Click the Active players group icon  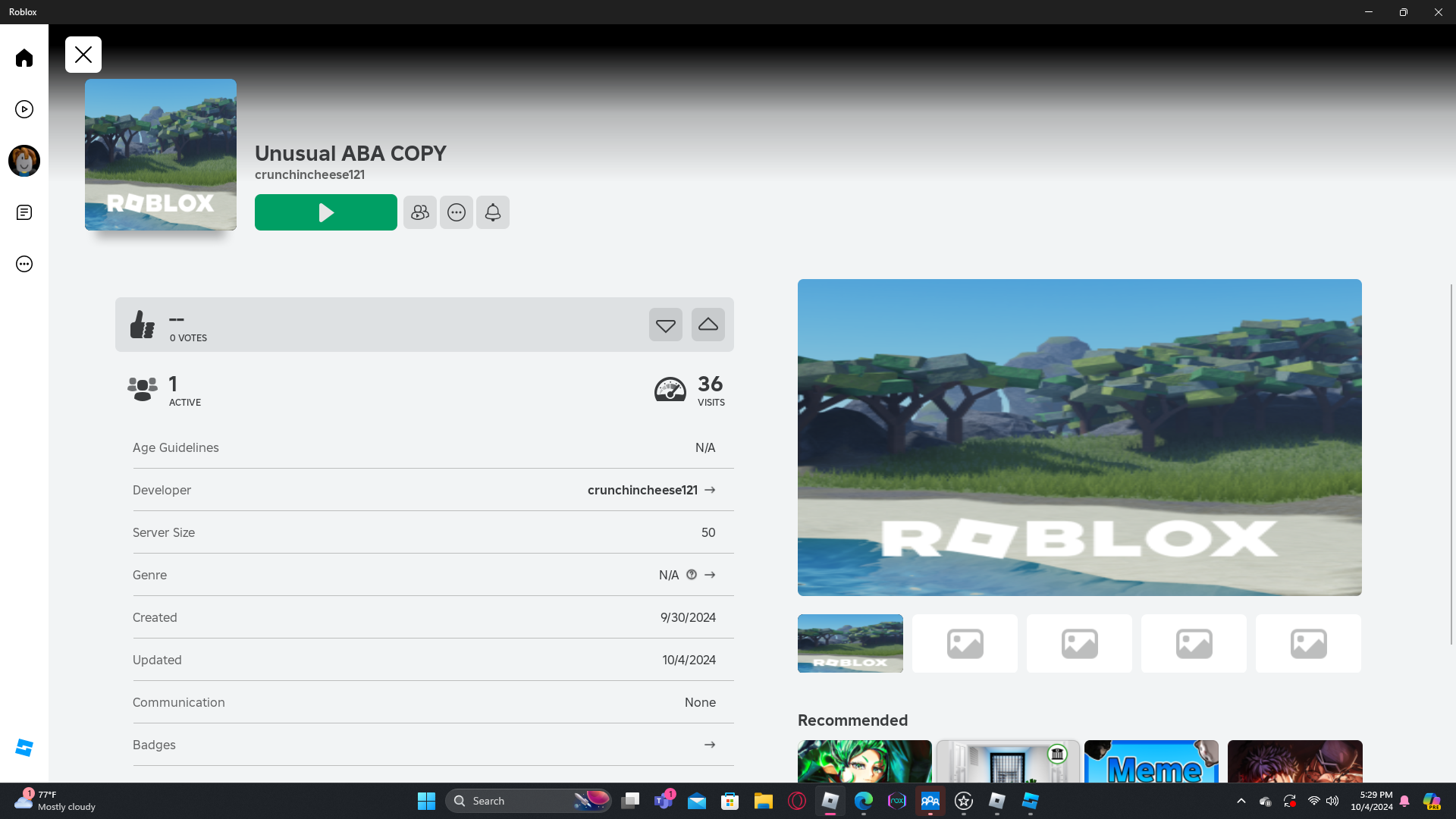point(143,390)
